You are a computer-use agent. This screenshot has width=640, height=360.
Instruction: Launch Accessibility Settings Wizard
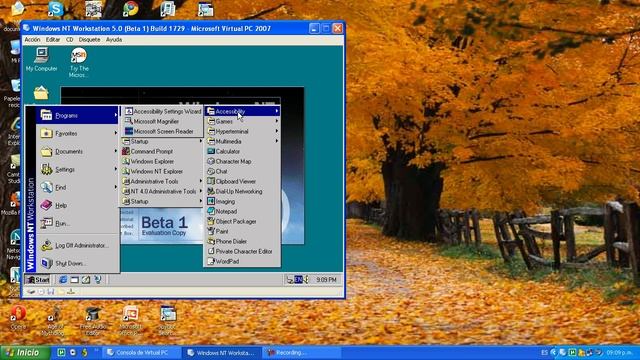point(163,111)
